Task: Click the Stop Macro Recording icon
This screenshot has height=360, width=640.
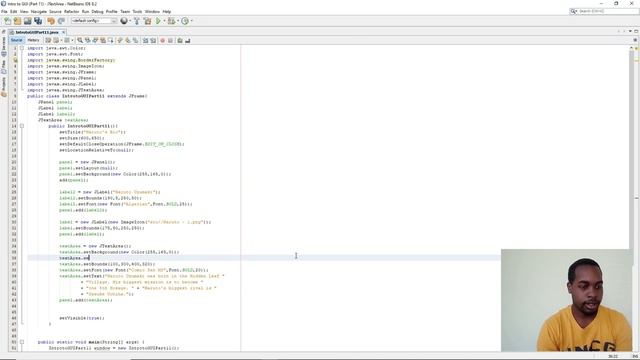Action: (x=170, y=40)
